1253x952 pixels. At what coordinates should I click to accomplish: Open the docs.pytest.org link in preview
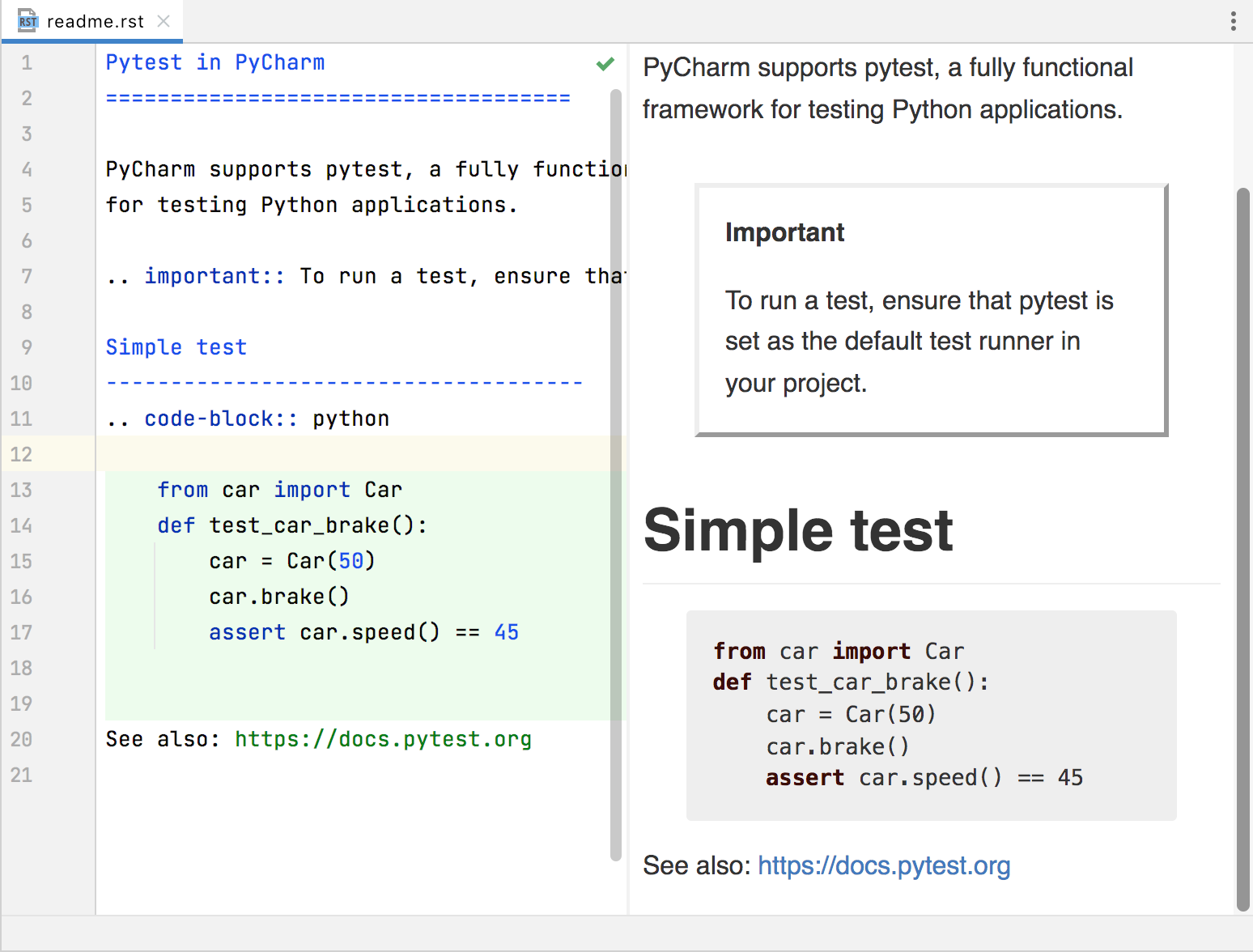(884, 865)
